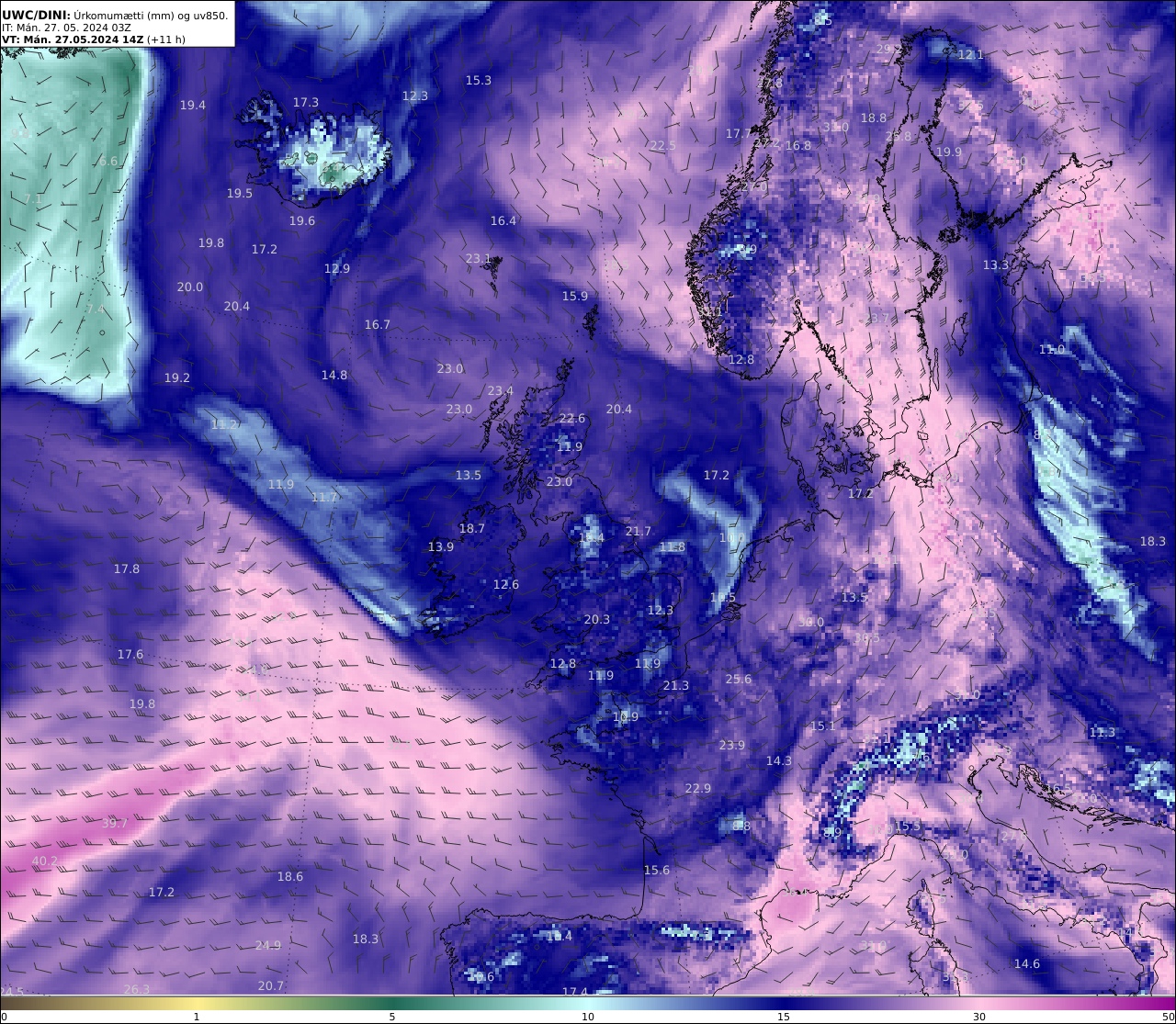Select the 15.9 value near Shetland

[x=575, y=297]
